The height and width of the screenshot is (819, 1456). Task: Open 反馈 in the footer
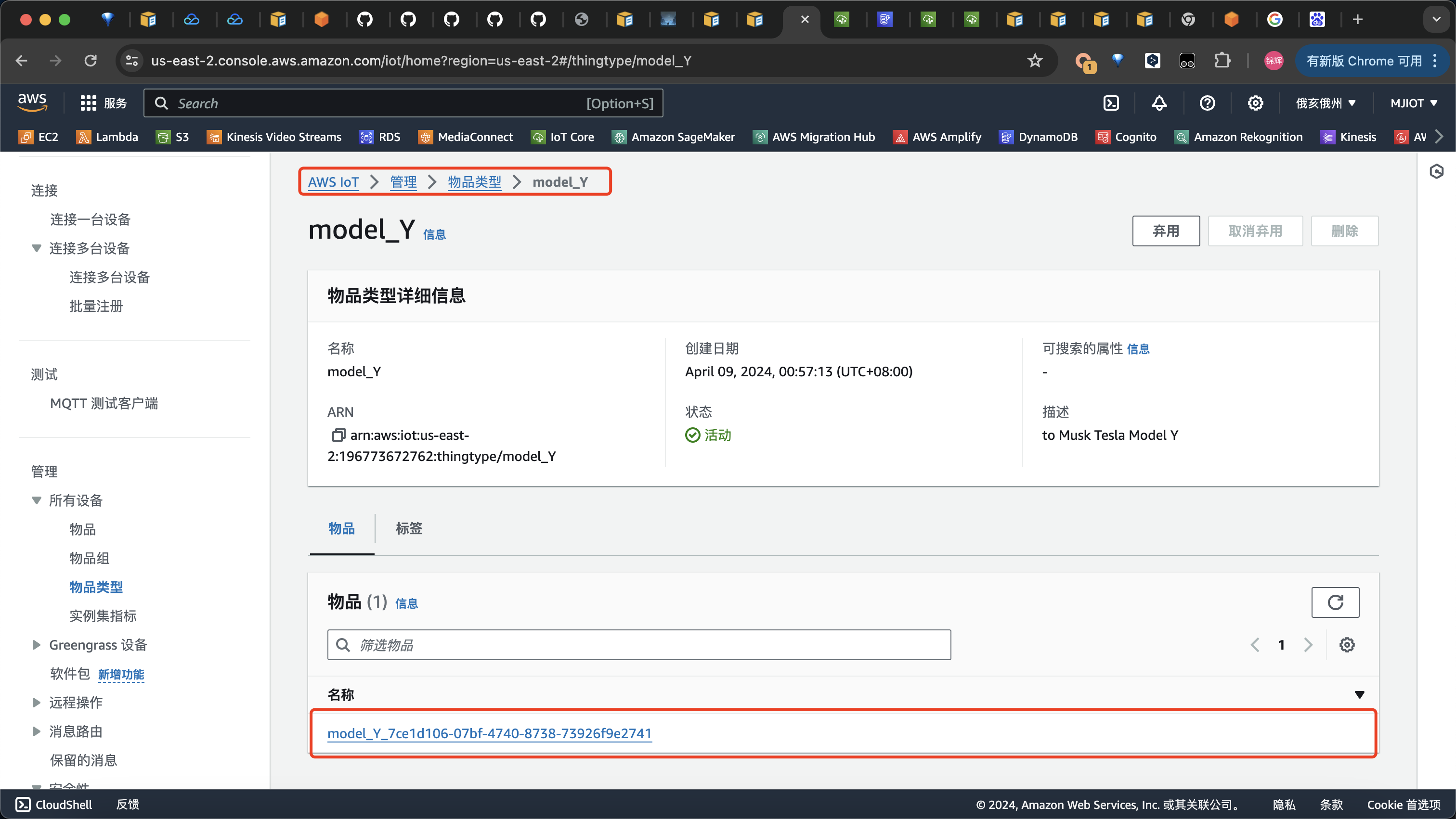tap(128, 804)
